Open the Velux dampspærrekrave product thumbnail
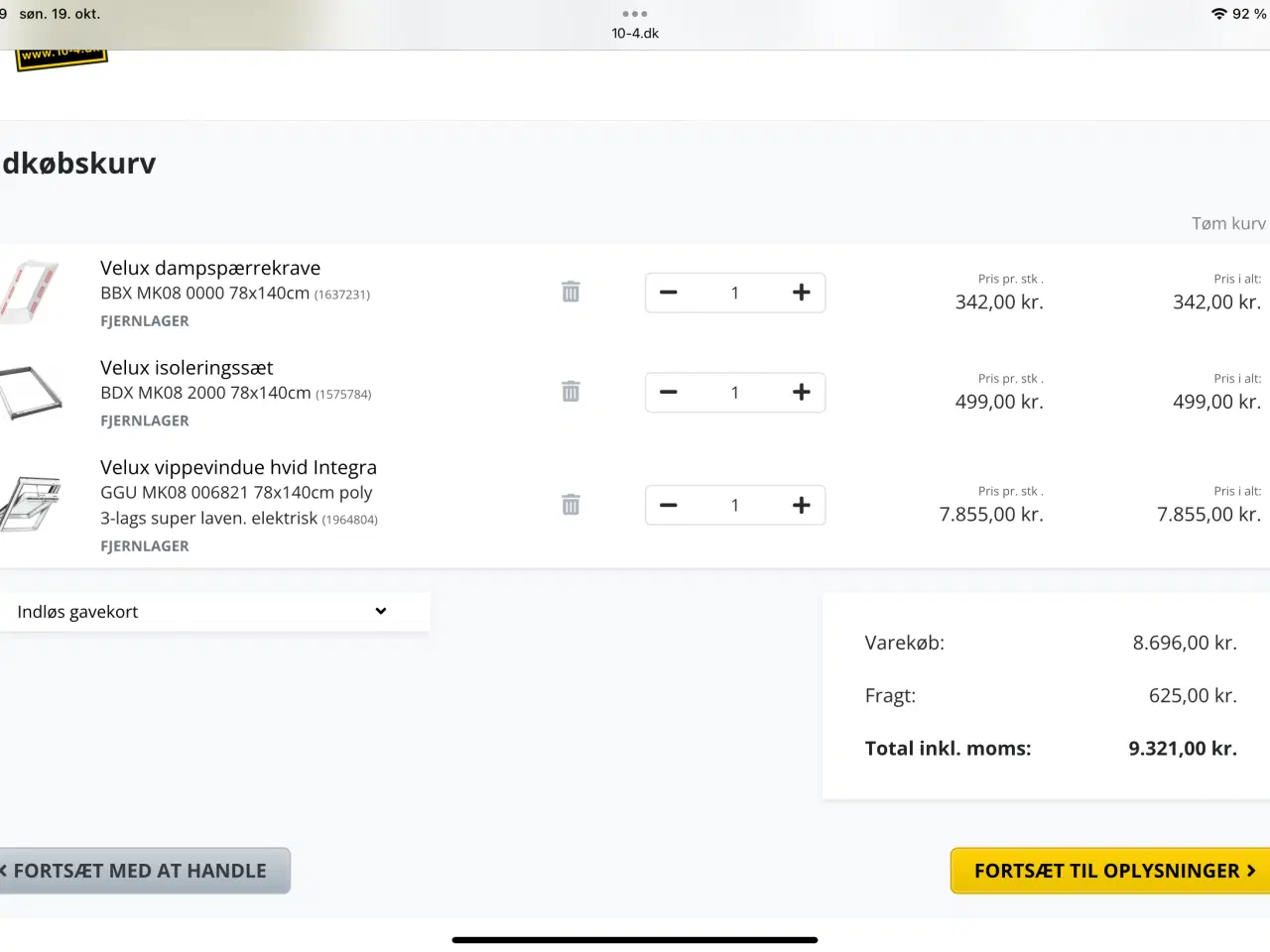This screenshot has width=1270, height=952. pos(32,292)
